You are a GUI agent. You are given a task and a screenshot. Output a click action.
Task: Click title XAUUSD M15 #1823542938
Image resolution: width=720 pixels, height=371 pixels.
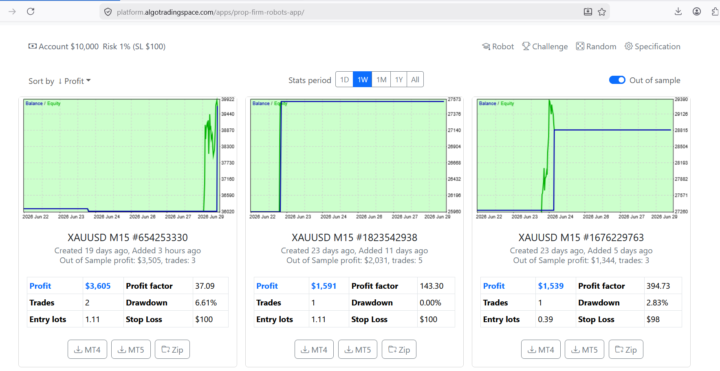click(354, 237)
